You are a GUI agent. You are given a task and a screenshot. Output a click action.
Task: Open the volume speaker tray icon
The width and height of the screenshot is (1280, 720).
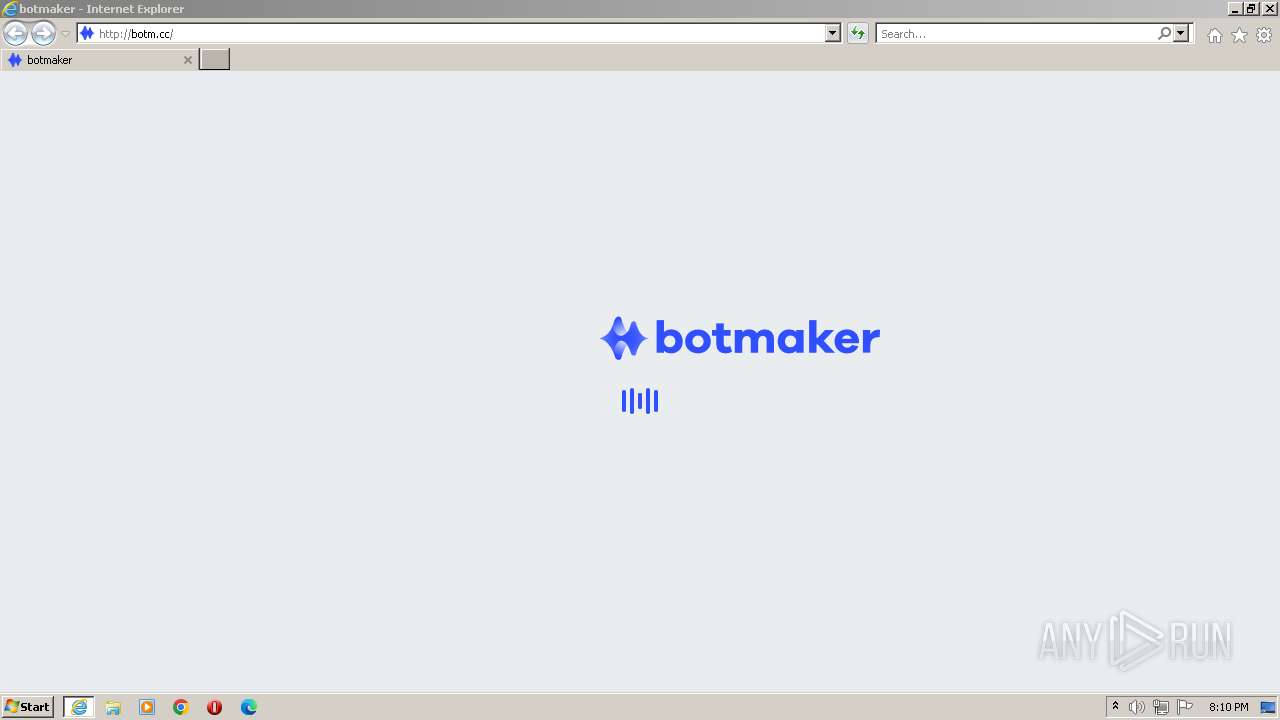[1137, 707]
